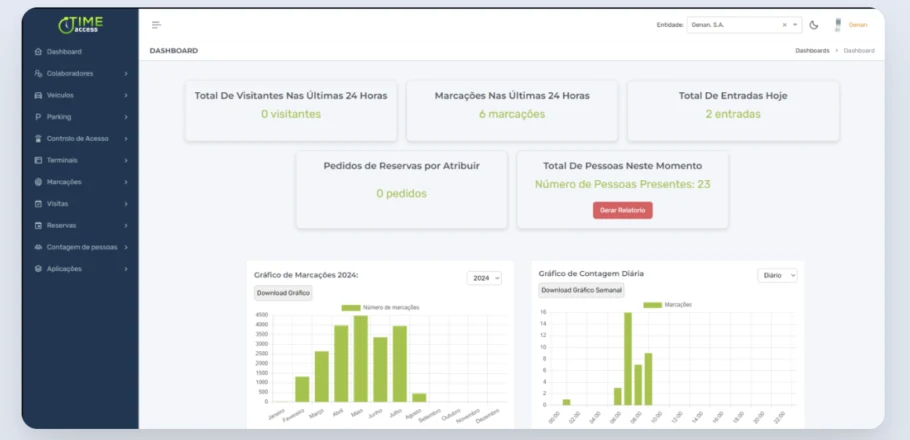Expand Visitas submenu chevron
910x440 pixels.
[x=126, y=204]
